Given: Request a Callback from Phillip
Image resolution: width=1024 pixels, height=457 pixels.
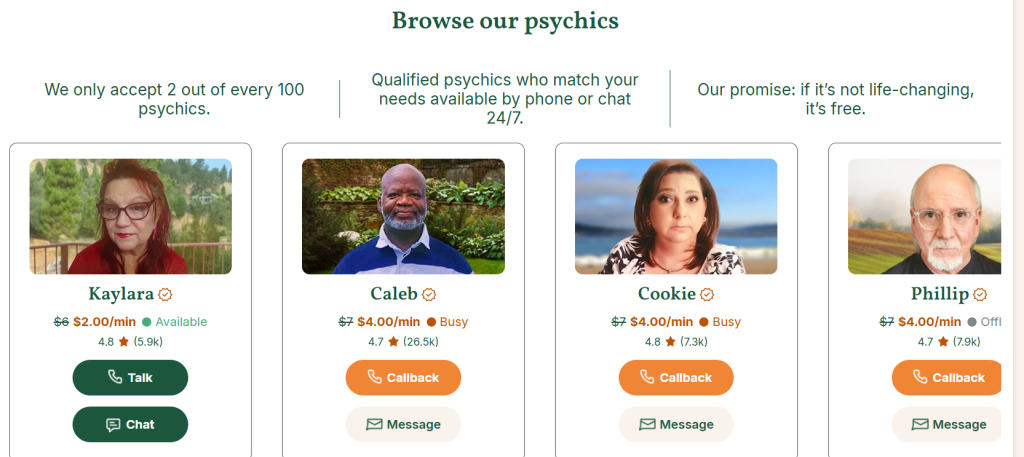Looking at the screenshot, I should point(946,378).
